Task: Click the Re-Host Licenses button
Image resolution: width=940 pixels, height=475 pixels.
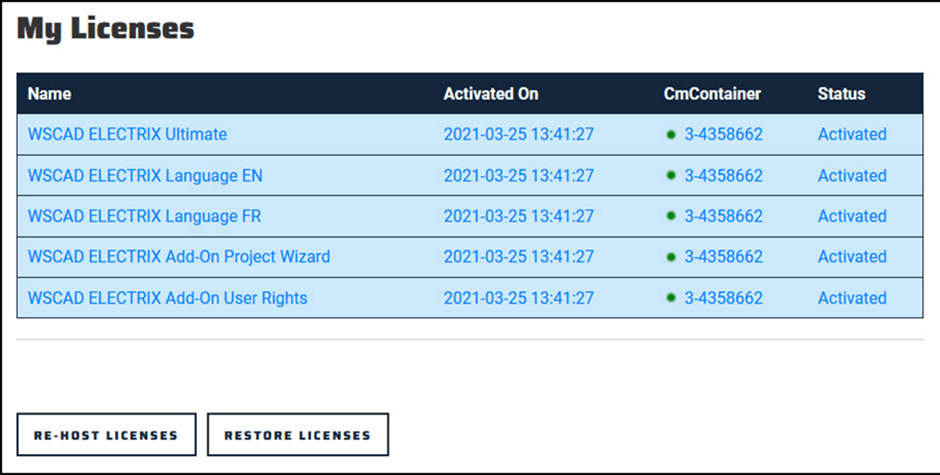Action: [106, 435]
